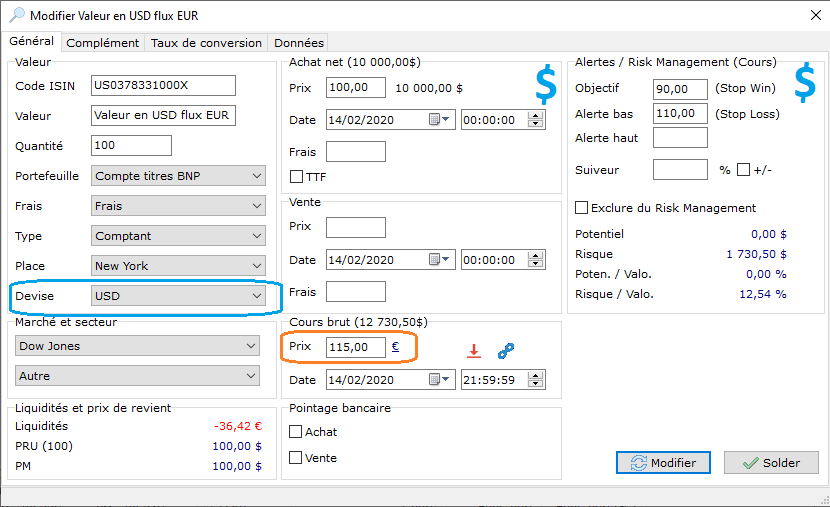Viewport: 830px width, 507px height.
Task: Click the Achat net Frais field
Action: pyautogui.click(x=356, y=151)
